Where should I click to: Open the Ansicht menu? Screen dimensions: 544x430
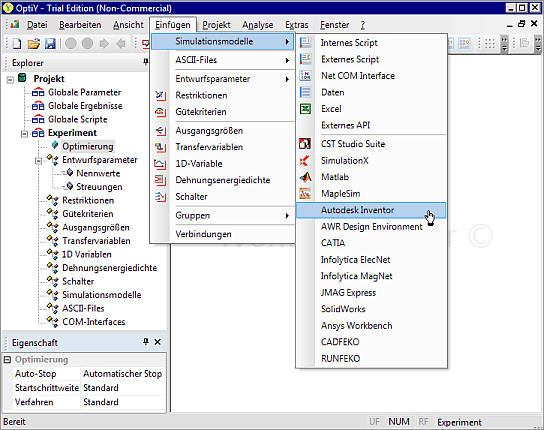point(128,25)
